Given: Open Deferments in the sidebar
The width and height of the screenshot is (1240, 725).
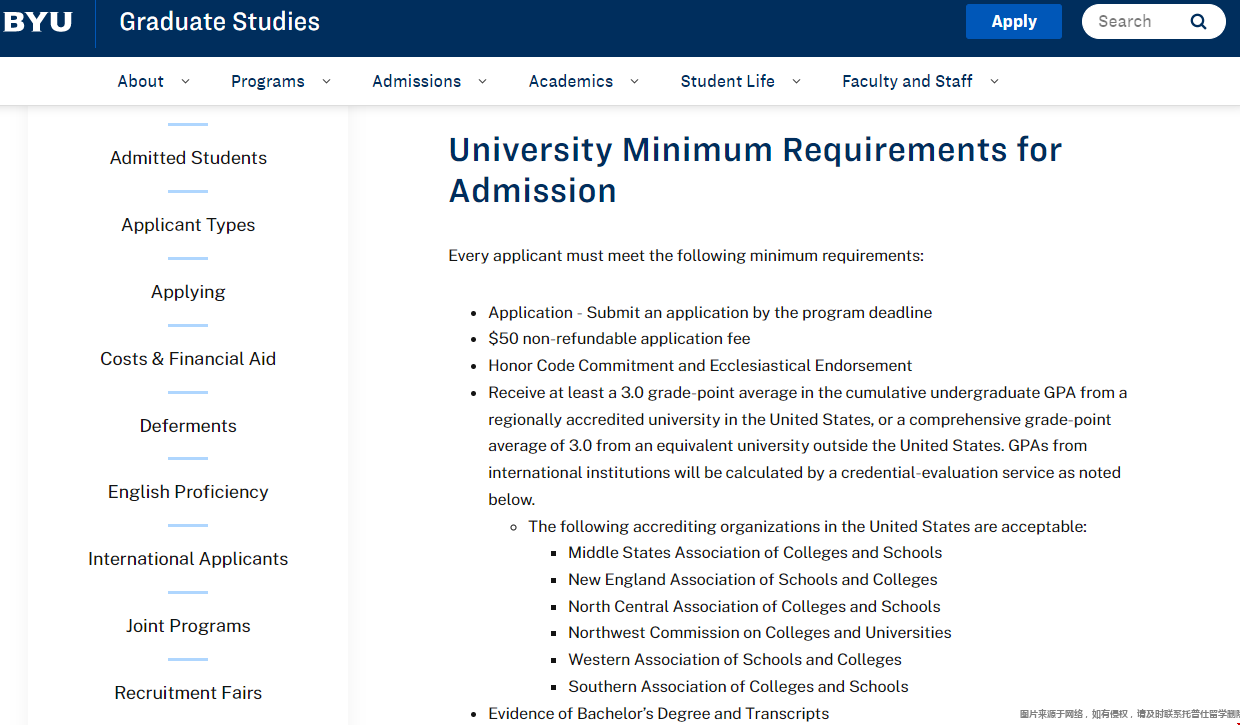Looking at the screenshot, I should pyautogui.click(x=188, y=426).
